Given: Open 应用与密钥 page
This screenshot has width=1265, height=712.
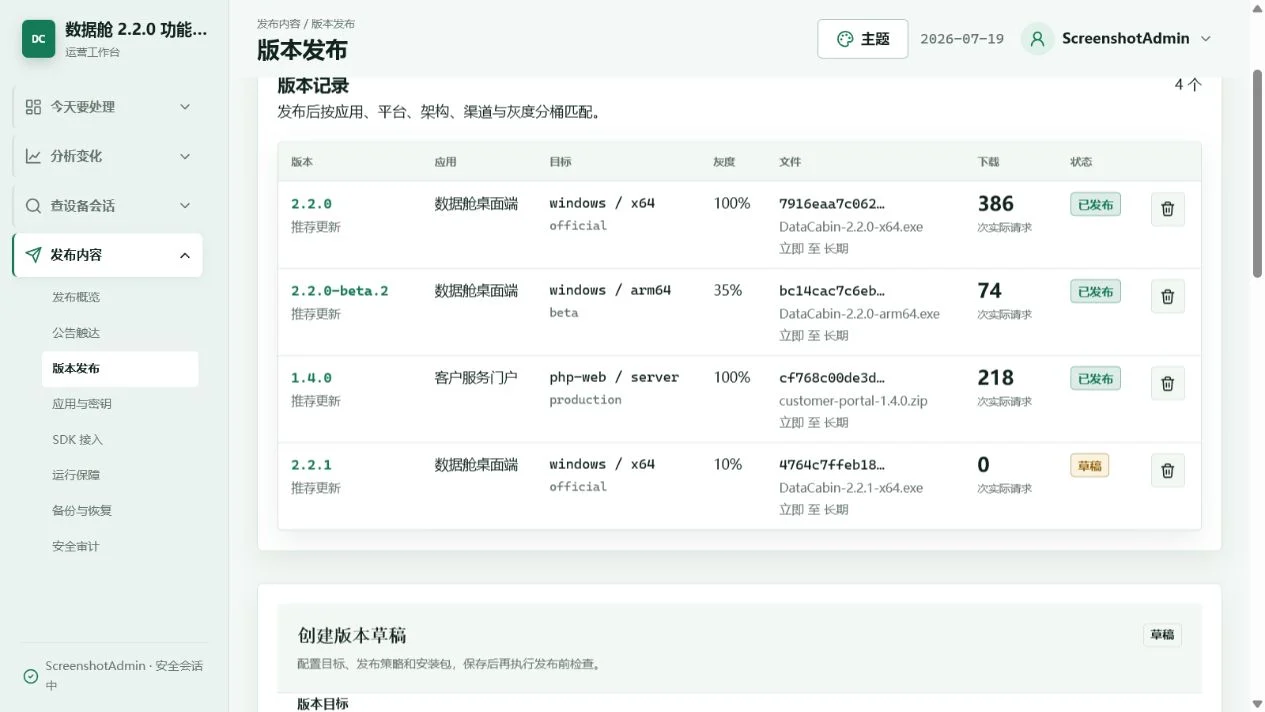Looking at the screenshot, I should tap(120, 404).
